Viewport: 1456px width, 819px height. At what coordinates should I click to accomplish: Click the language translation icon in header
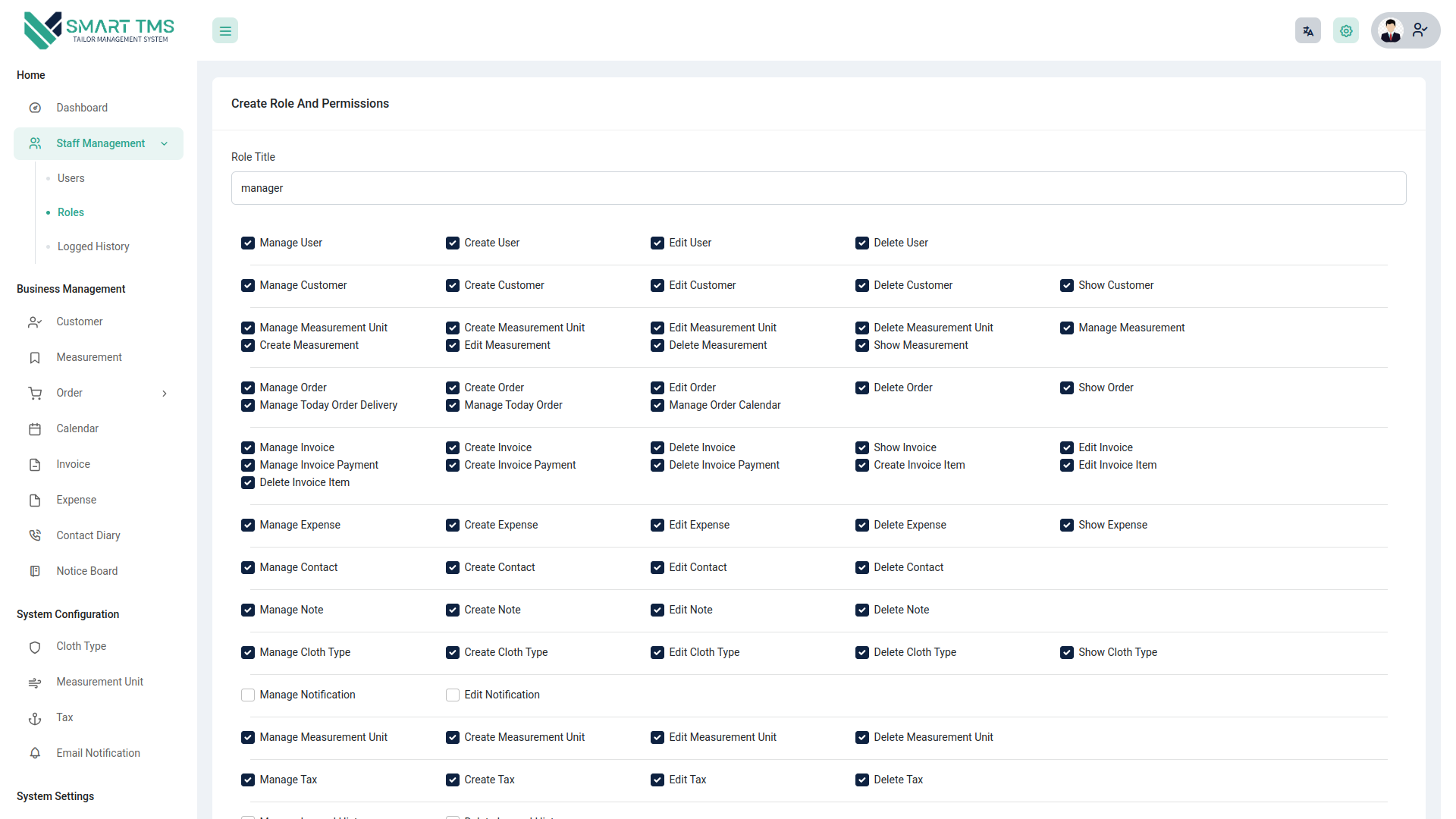(x=1307, y=30)
